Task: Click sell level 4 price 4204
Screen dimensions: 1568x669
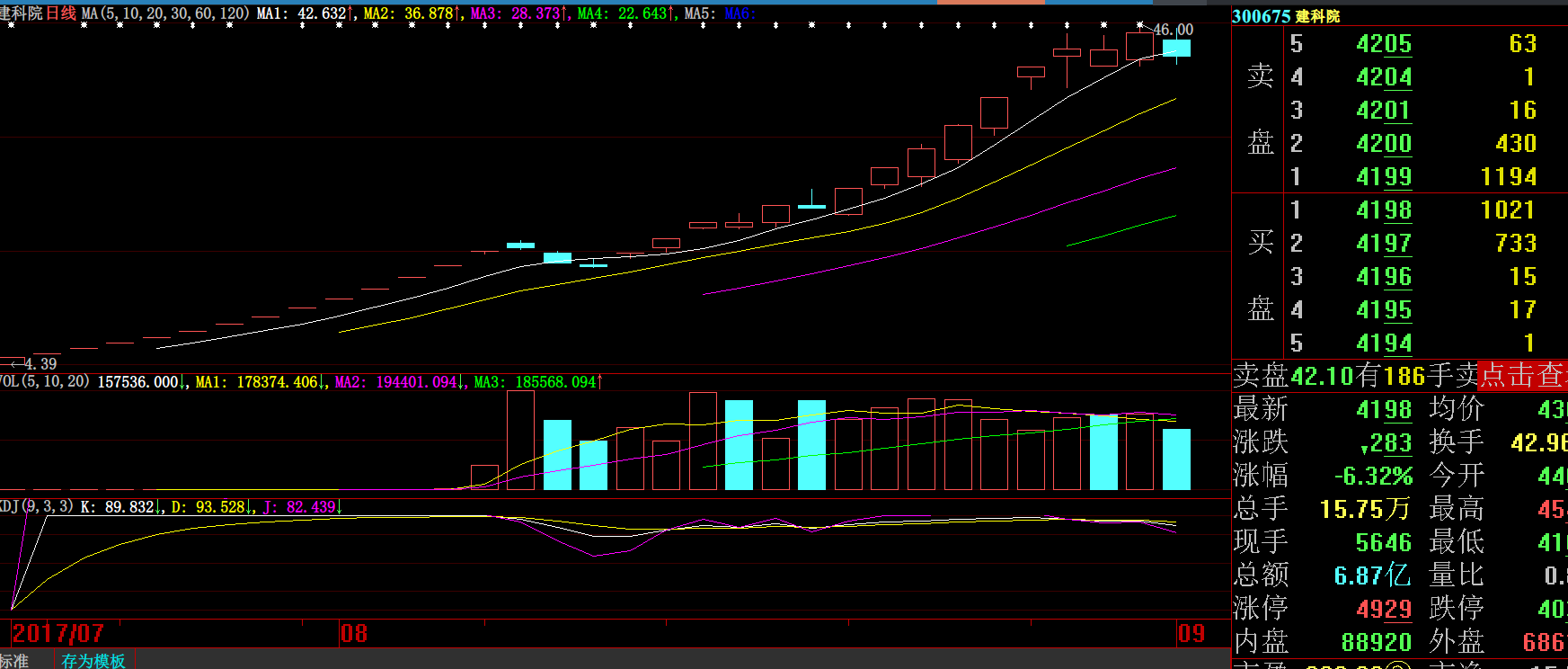Action: click(1384, 77)
